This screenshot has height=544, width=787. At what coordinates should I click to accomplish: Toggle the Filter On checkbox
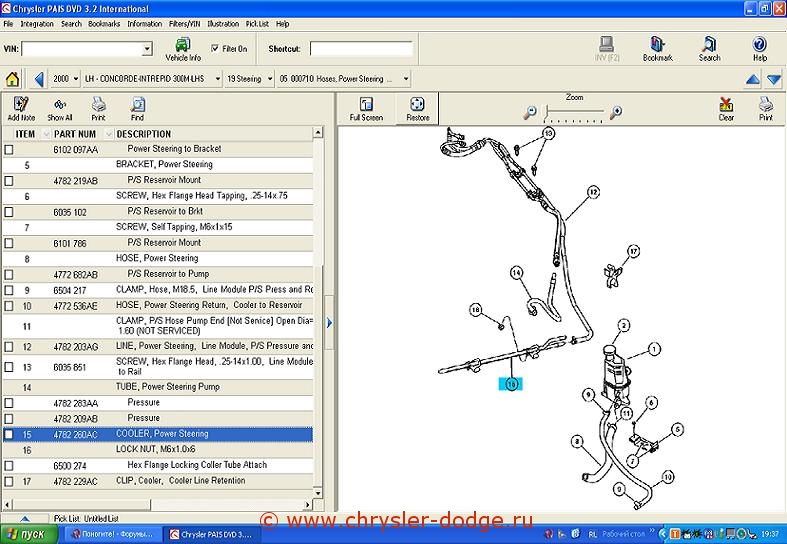click(x=215, y=49)
